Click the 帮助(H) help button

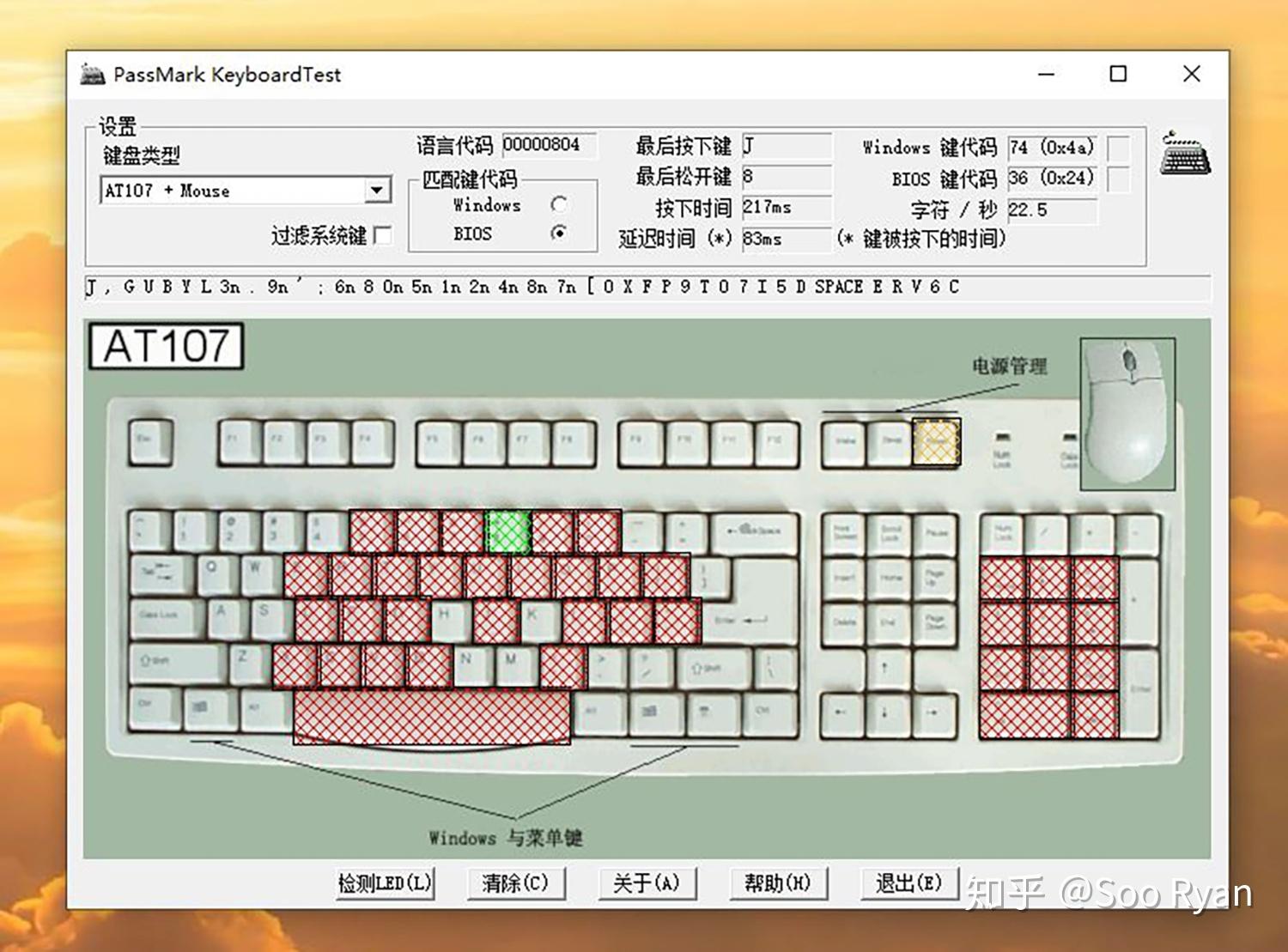pyautogui.click(x=778, y=882)
